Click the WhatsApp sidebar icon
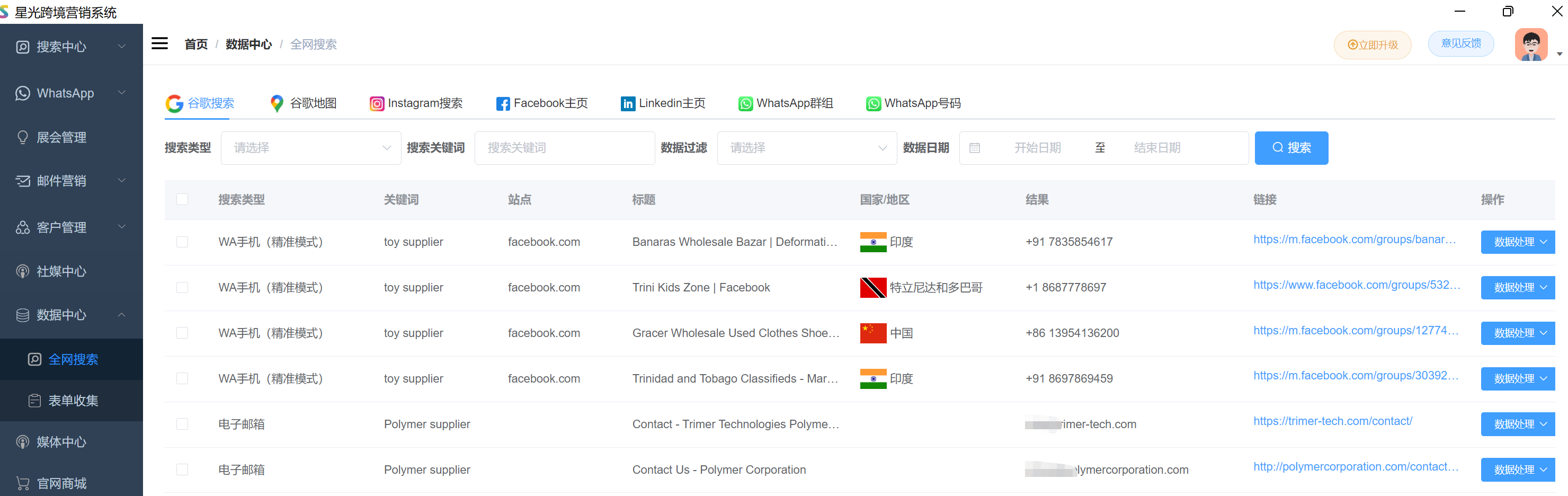 (x=23, y=93)
